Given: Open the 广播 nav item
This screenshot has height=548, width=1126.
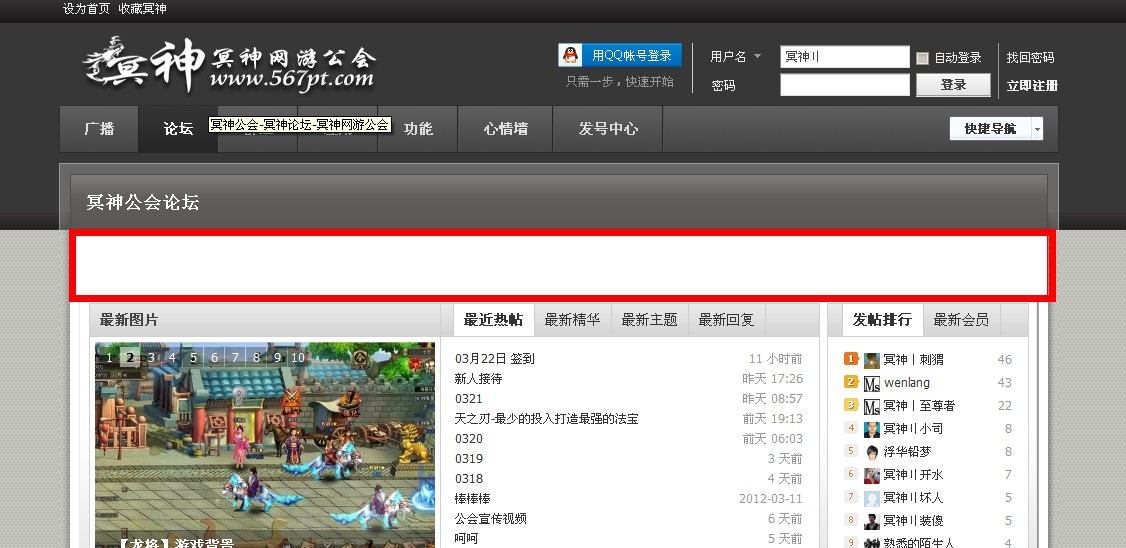Looking at the screenshot, I should point(99,129).
